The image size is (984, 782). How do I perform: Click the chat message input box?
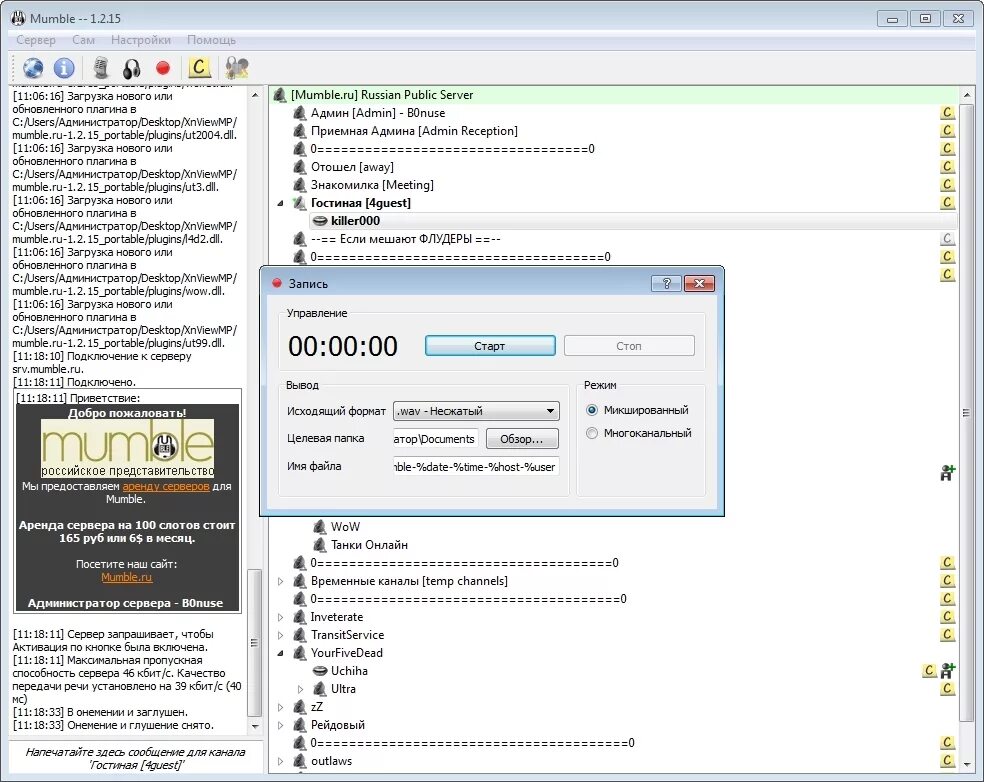click(x=135, y=758)
